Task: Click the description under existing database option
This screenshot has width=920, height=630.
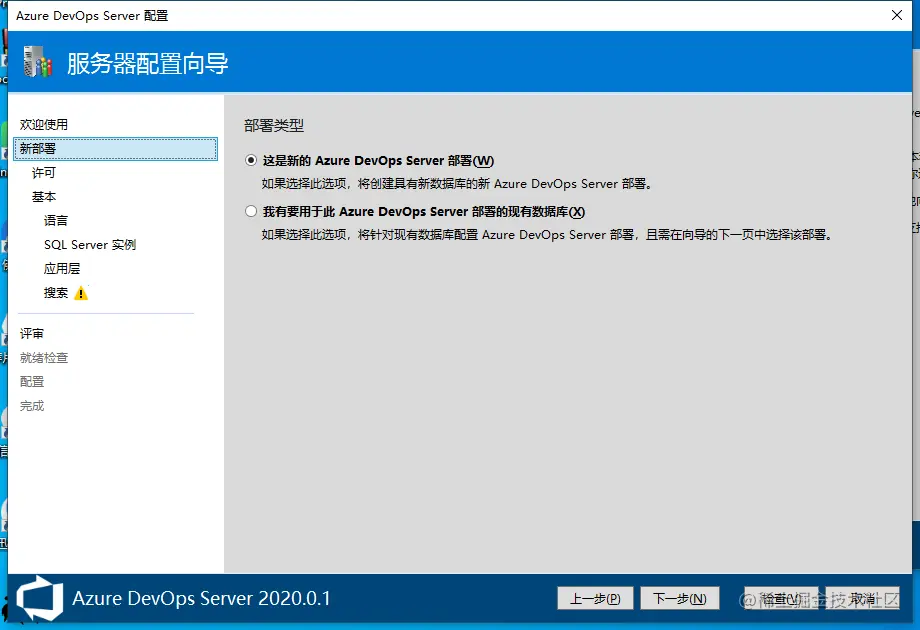Action: (x=547, y=235)
